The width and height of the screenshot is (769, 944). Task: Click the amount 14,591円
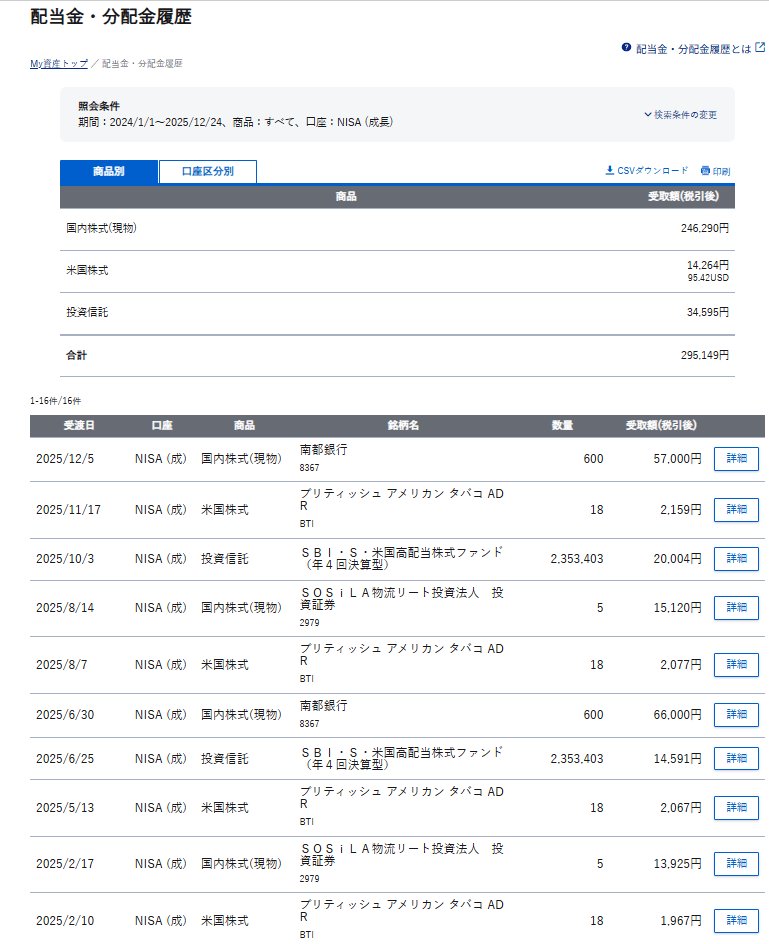[677, 759]
